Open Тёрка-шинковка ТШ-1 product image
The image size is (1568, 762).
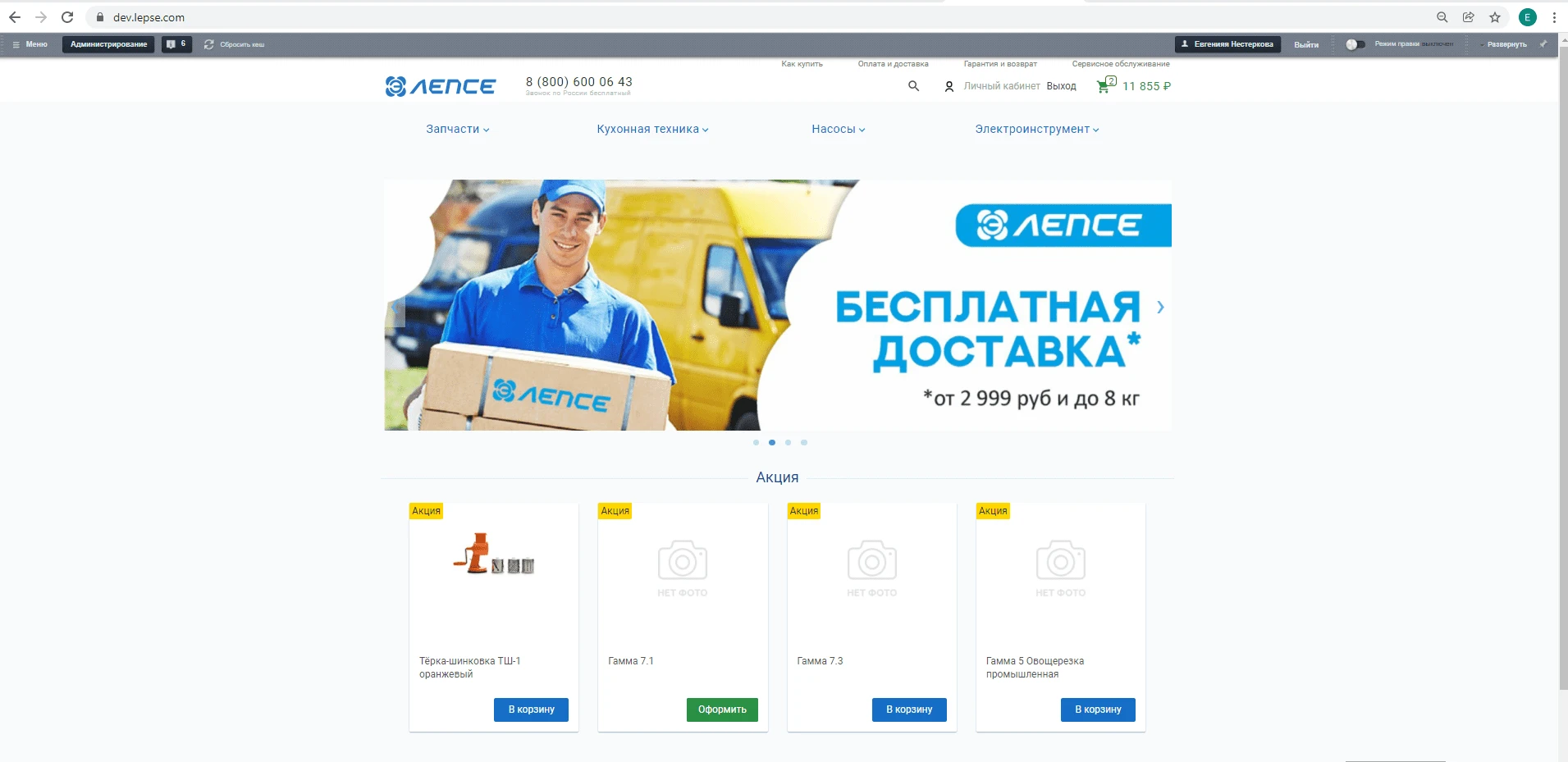click(x=494, y=554)
